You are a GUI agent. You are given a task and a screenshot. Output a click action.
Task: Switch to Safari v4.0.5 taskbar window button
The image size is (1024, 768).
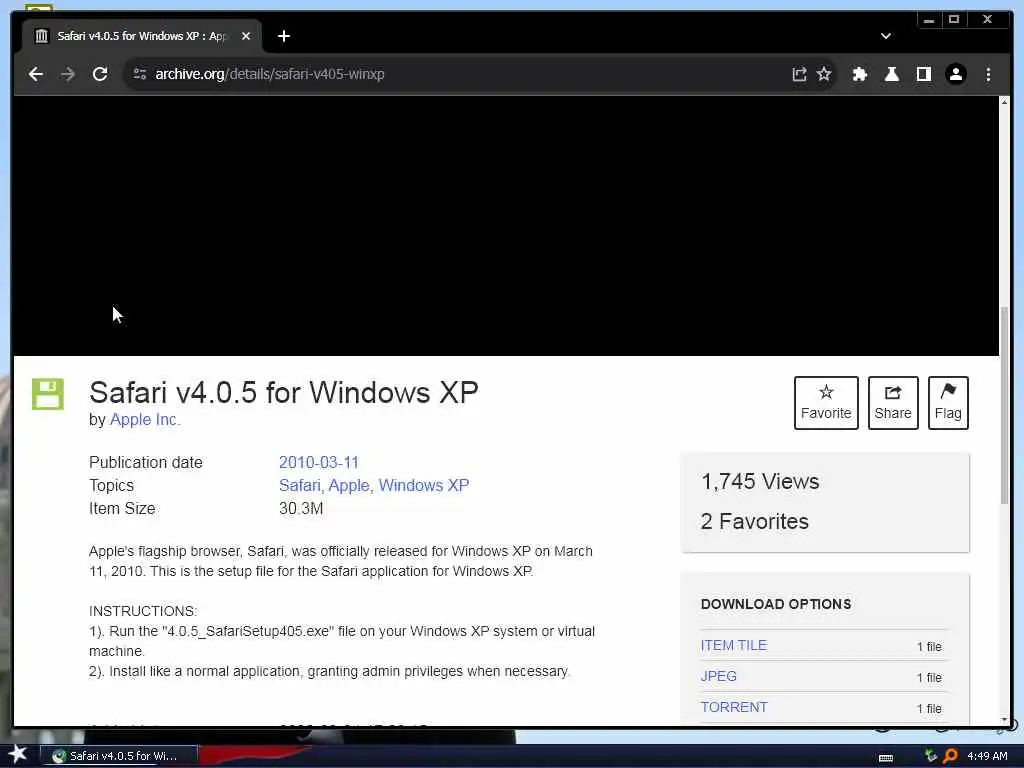click(x=119, y=756)
